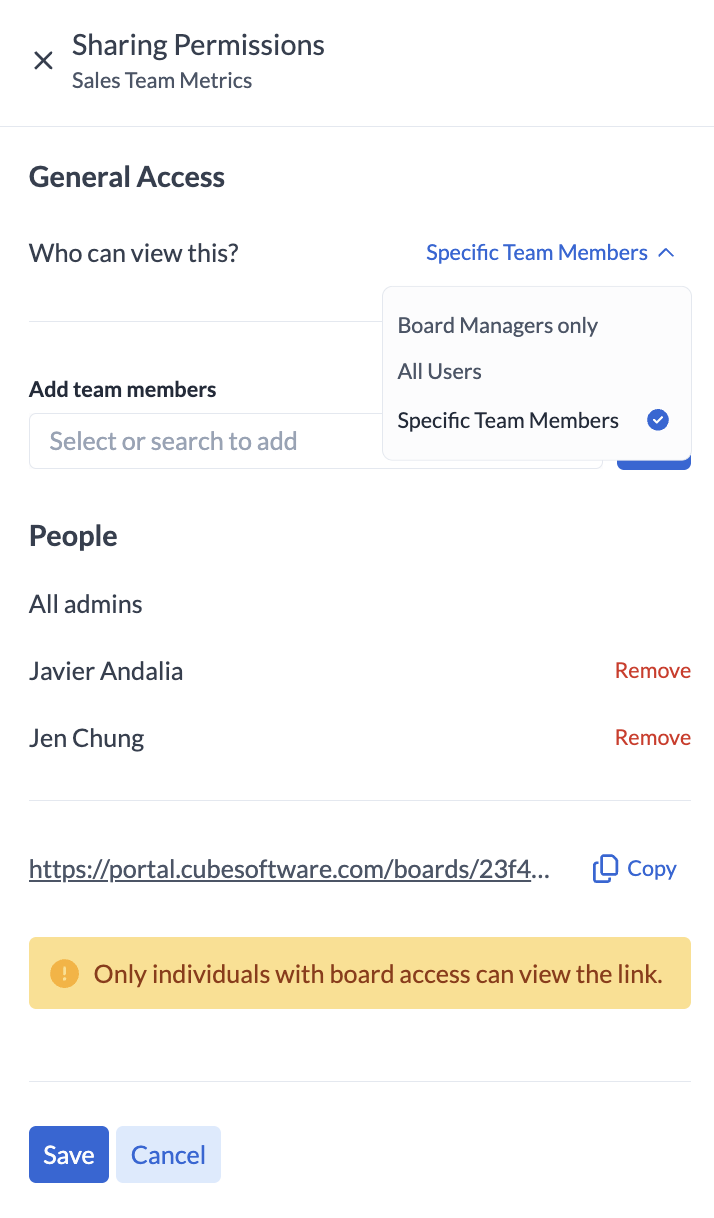The image size is (714, 1218).
Task: Click the partially hidden blue add button
Action: [x=654, y=464]
